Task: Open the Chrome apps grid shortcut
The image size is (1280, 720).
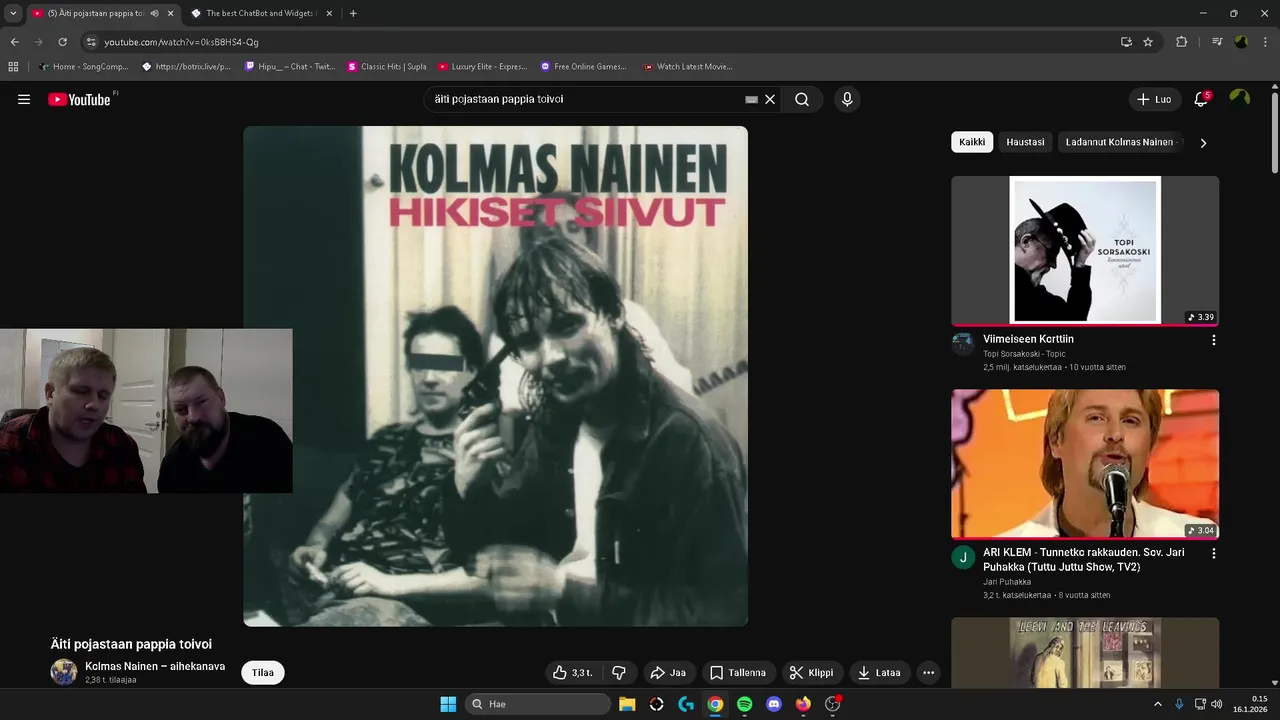Action: (x=13, y=67)
